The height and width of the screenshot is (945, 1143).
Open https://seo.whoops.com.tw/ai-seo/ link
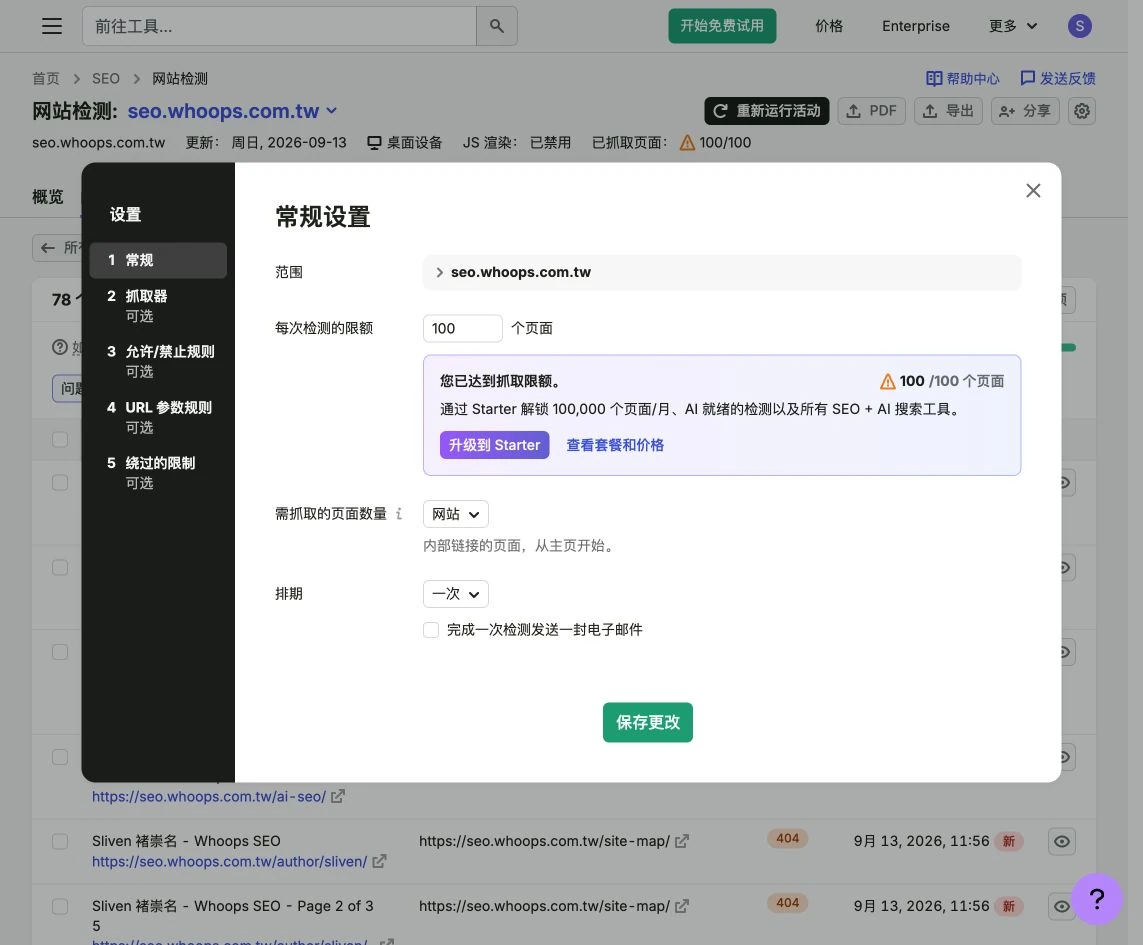pyautogui.click(x=208, y=796)
